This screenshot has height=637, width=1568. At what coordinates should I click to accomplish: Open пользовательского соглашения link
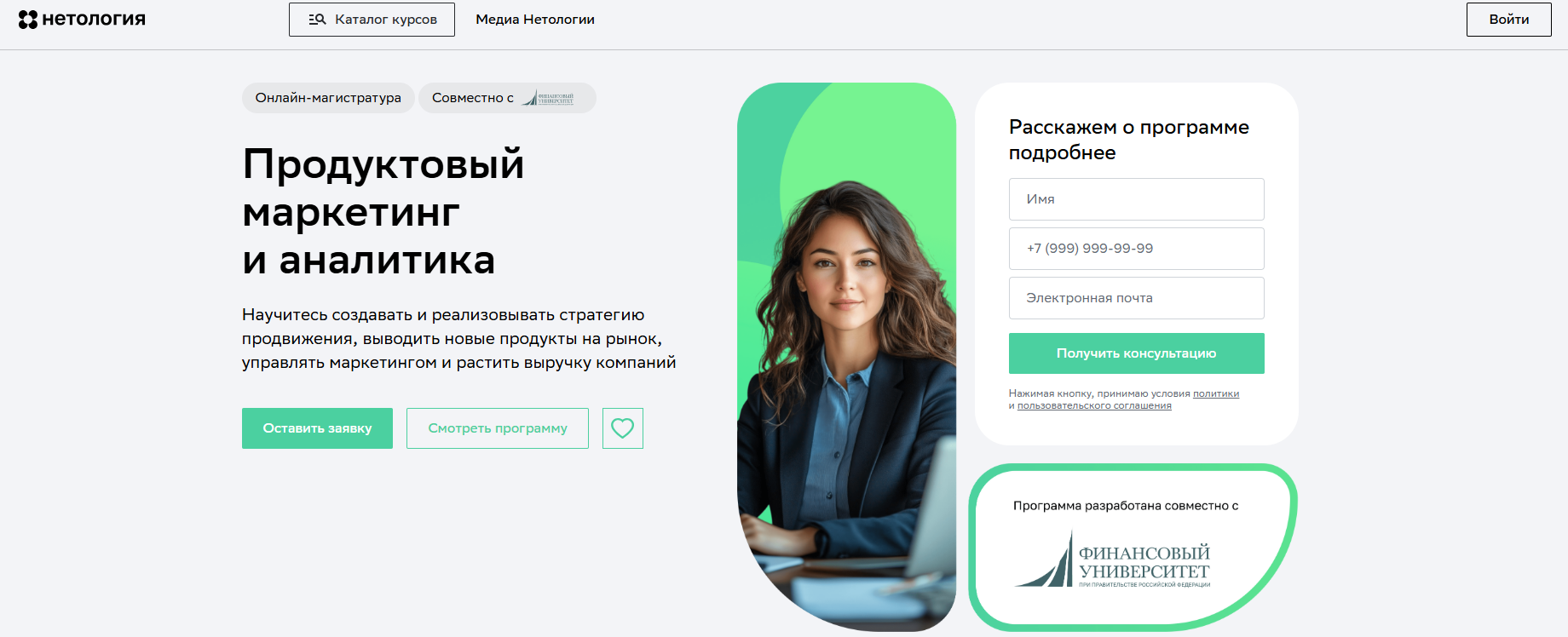(1094, 405)
